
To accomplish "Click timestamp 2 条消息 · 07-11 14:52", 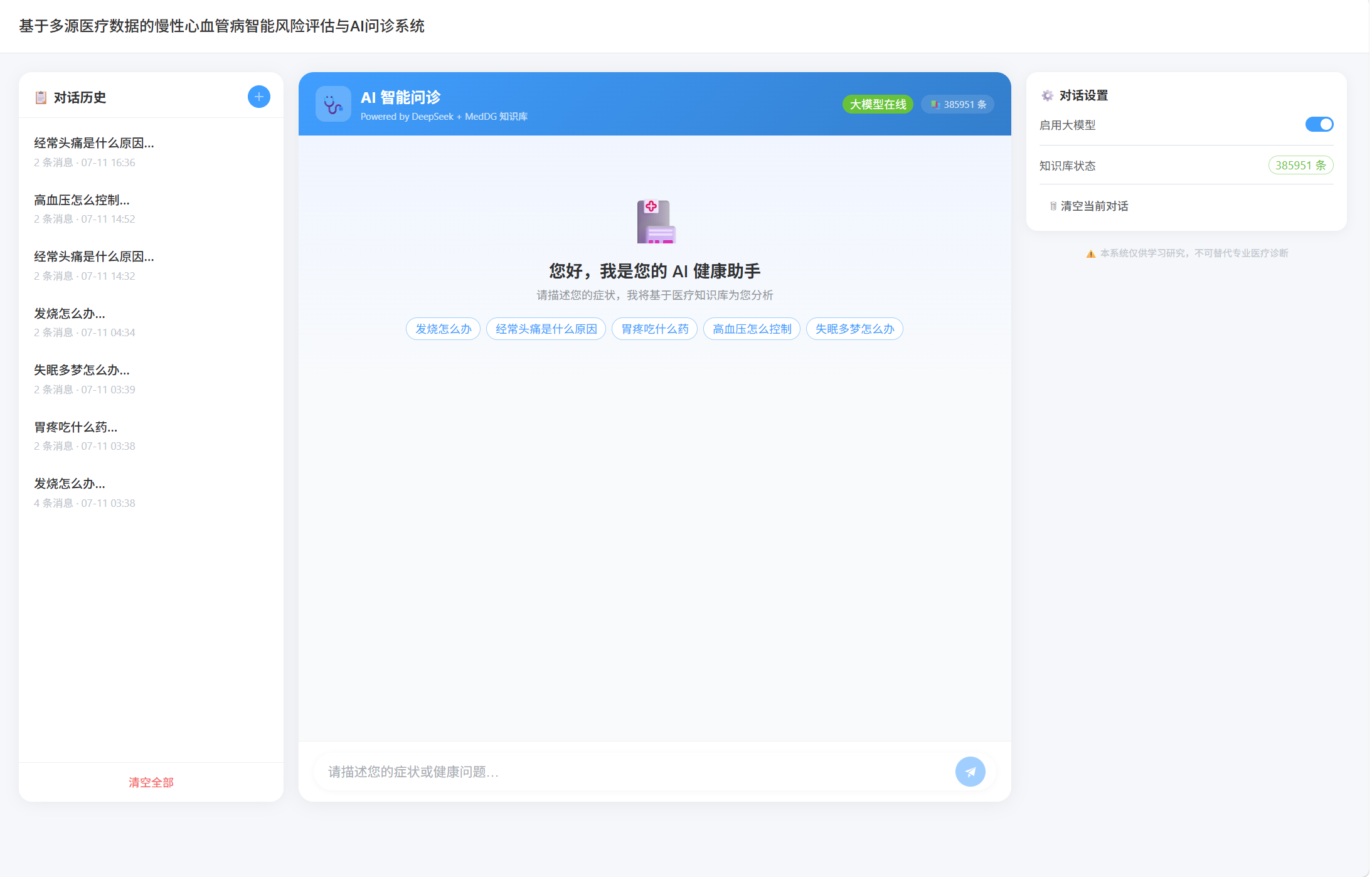I will click(x=85, y=219).
